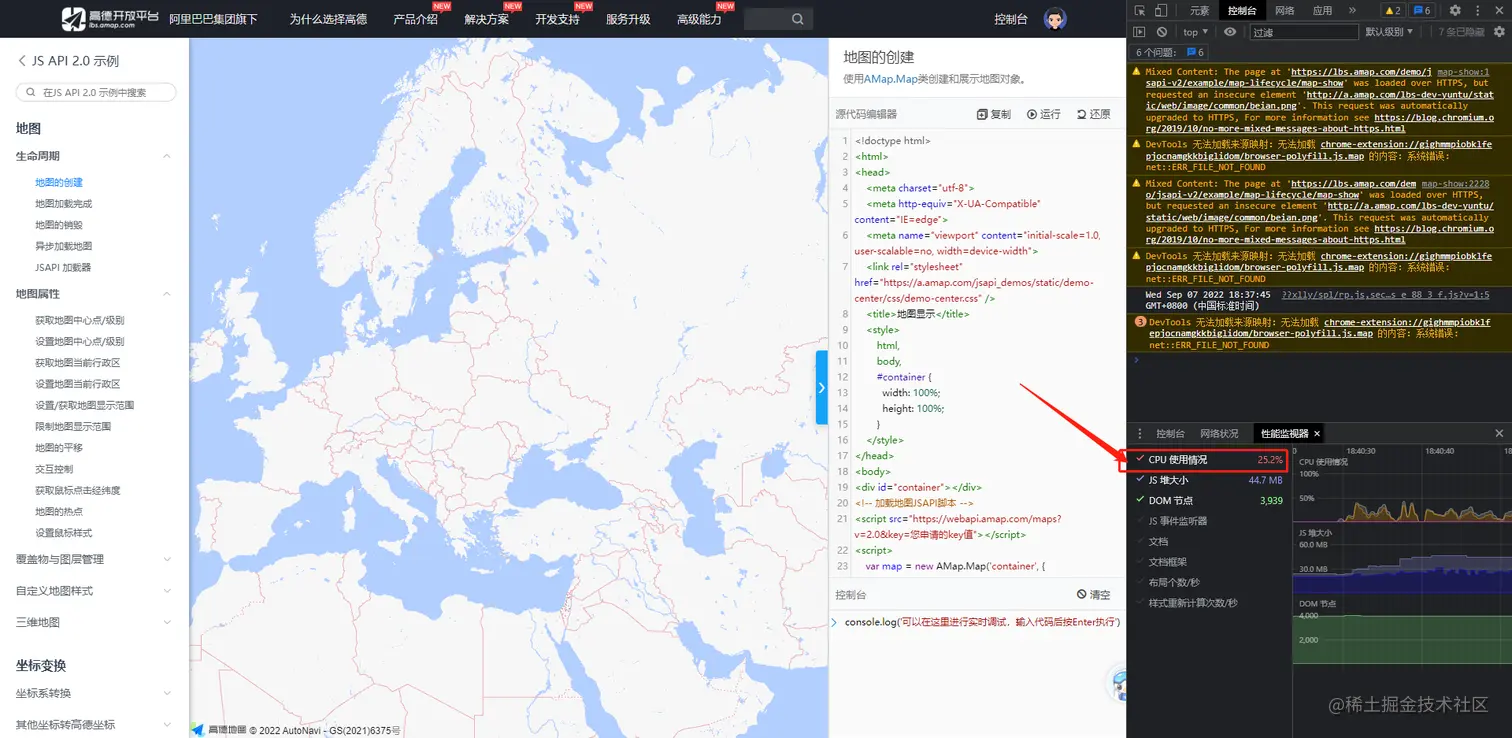This screenshot has width=1512, height=738.
Task: Open the DevTools three-dot customize menu
Action: tap(1477, 10)
